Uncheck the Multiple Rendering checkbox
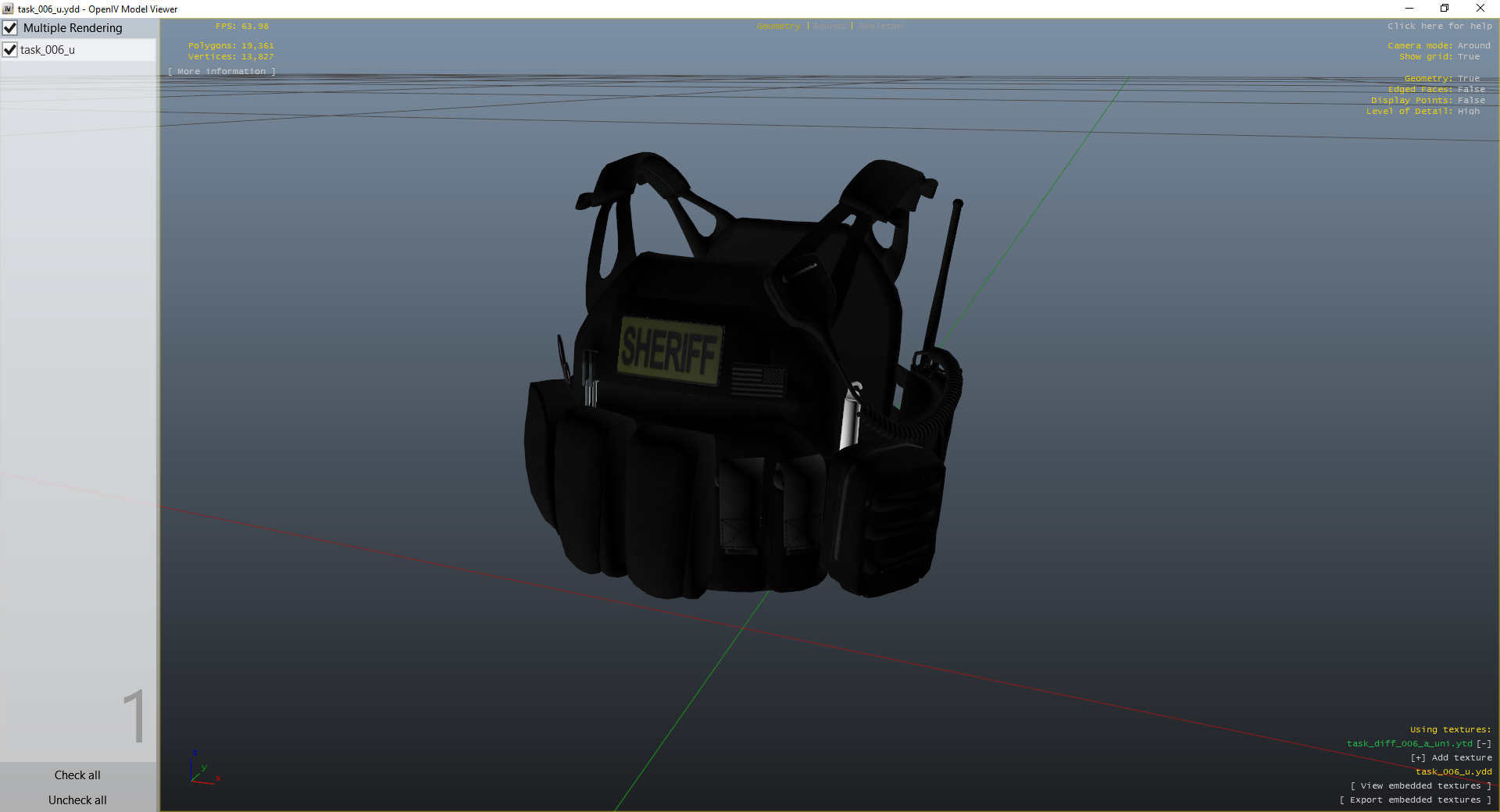The height and width of the screenshot is (812, 1500). pos(11,28)
